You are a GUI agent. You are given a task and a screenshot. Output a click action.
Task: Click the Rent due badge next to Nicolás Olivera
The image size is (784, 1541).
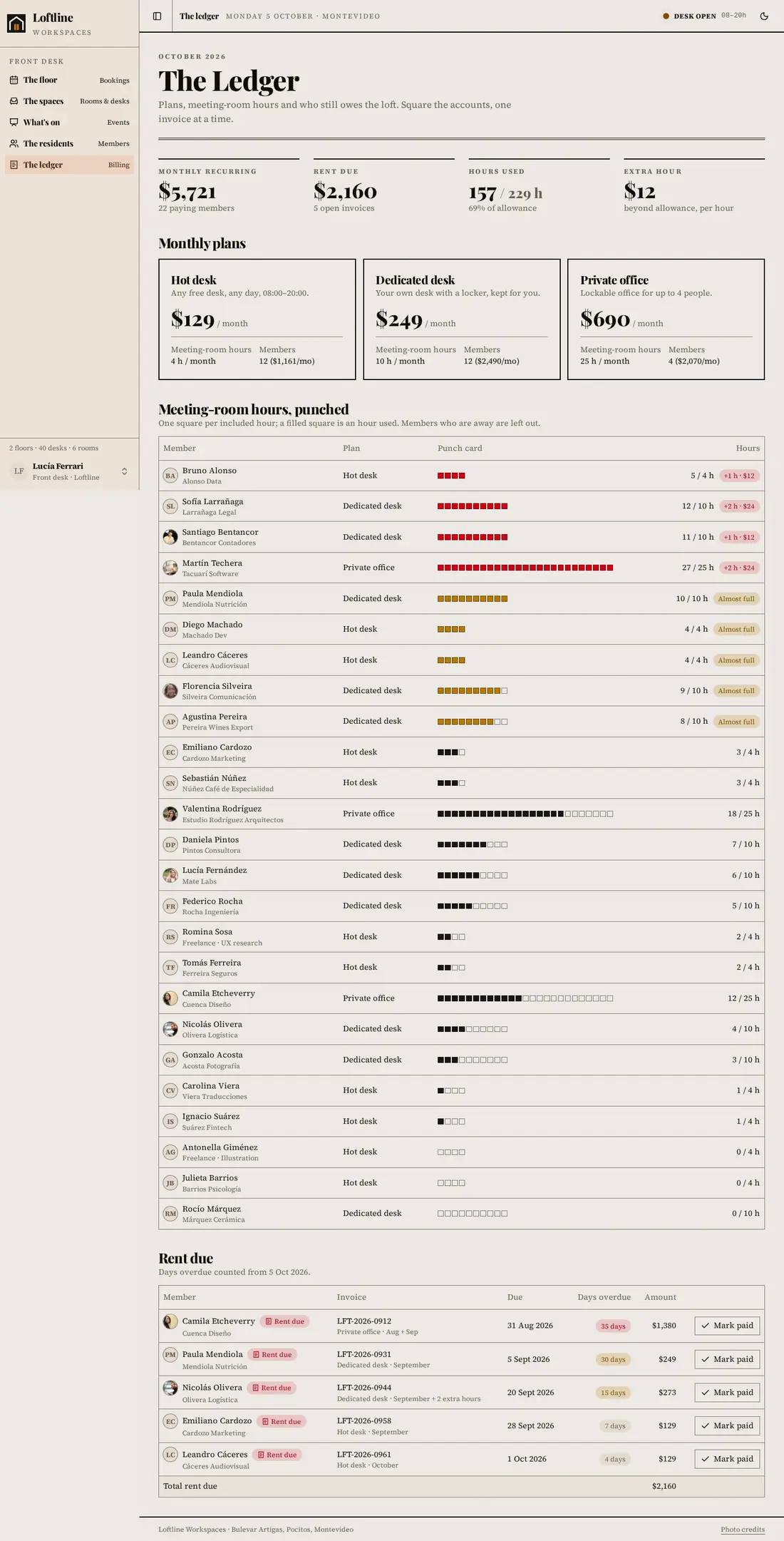[x=272, y=1388]
